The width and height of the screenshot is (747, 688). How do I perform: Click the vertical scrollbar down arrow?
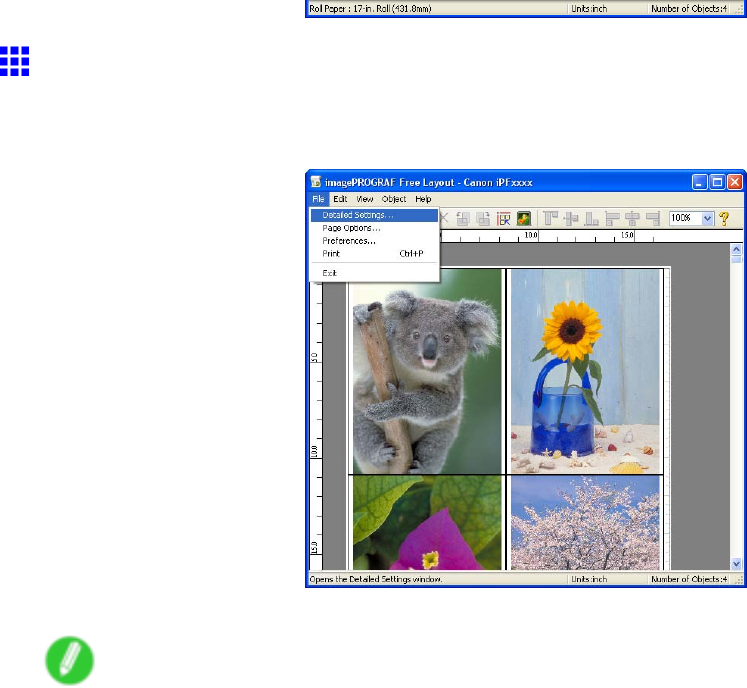[738, 564]
